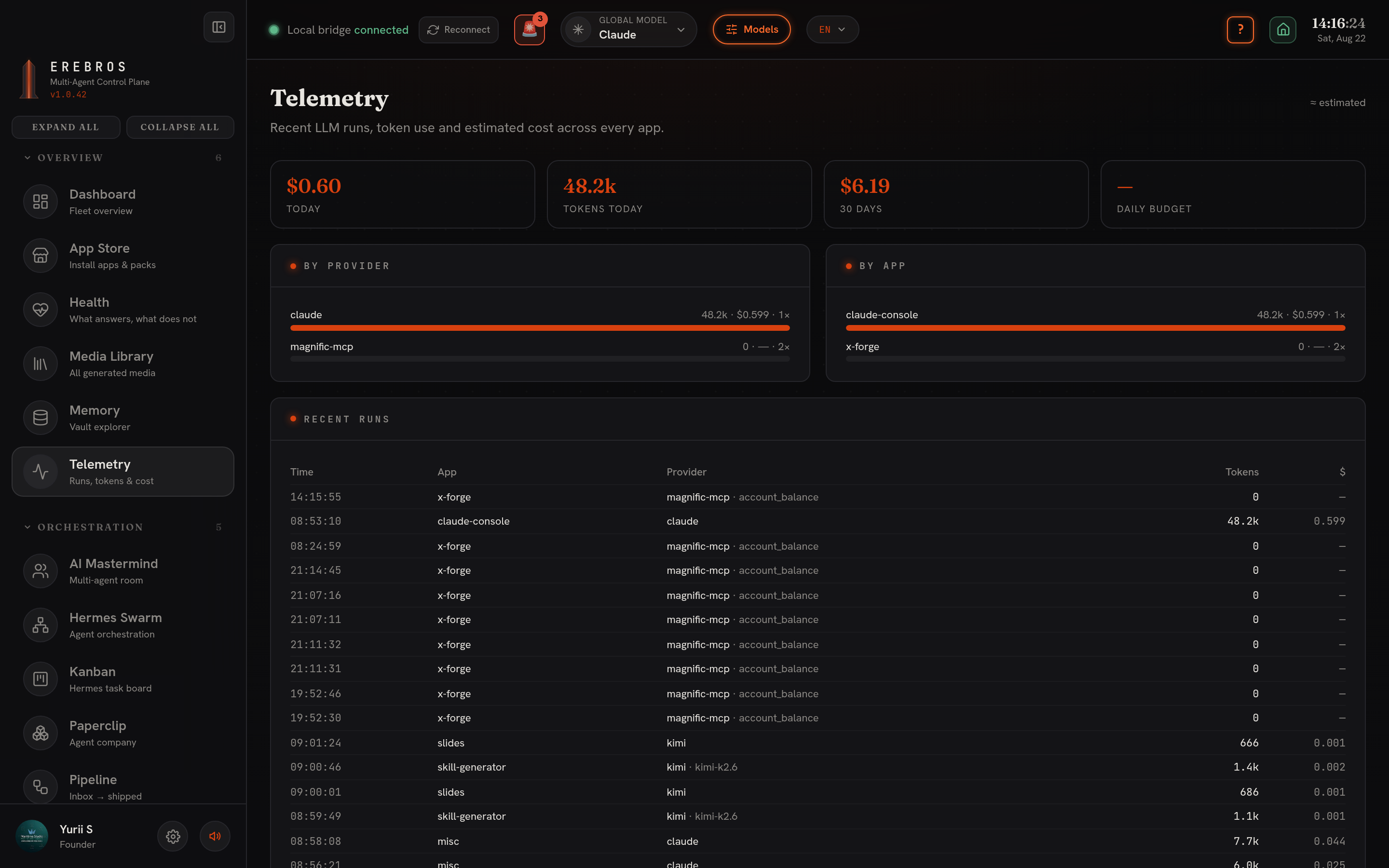The width and height of the screenshot is (1389, 868).
Task: Select the 19:52:46 x-forge run row
Action: [x=817, y=693]
